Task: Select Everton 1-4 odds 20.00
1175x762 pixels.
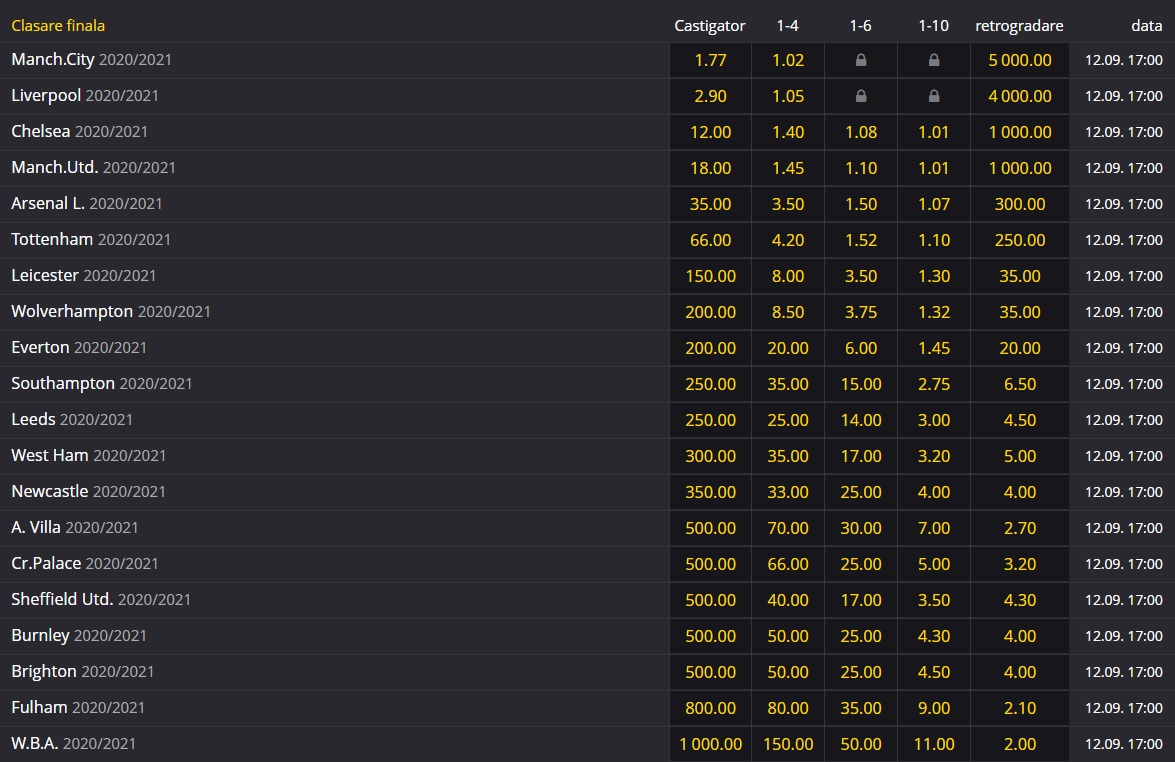Action: click(x=788, y=348)
